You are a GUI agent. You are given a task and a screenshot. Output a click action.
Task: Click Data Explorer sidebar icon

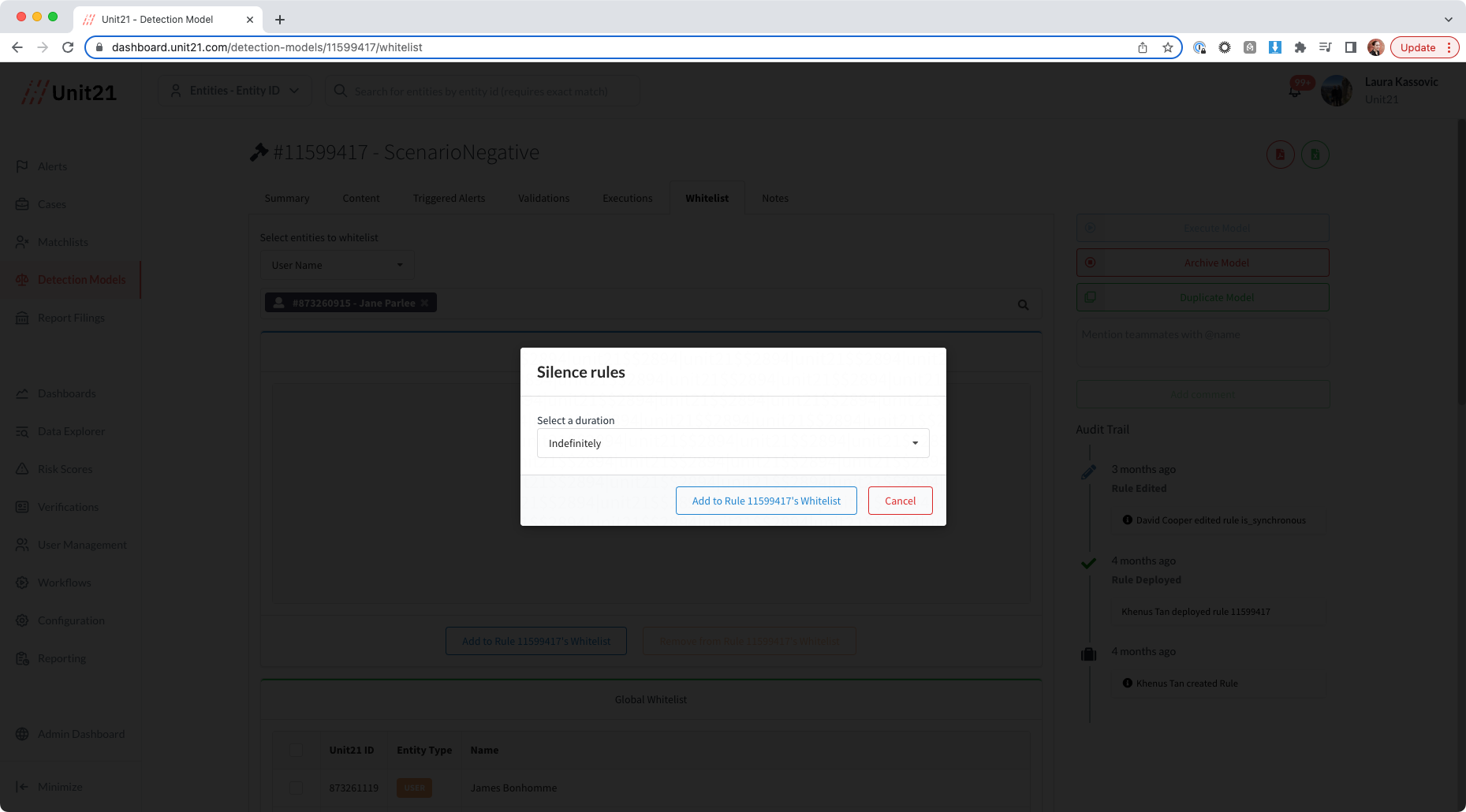click(x=22, y=431)
